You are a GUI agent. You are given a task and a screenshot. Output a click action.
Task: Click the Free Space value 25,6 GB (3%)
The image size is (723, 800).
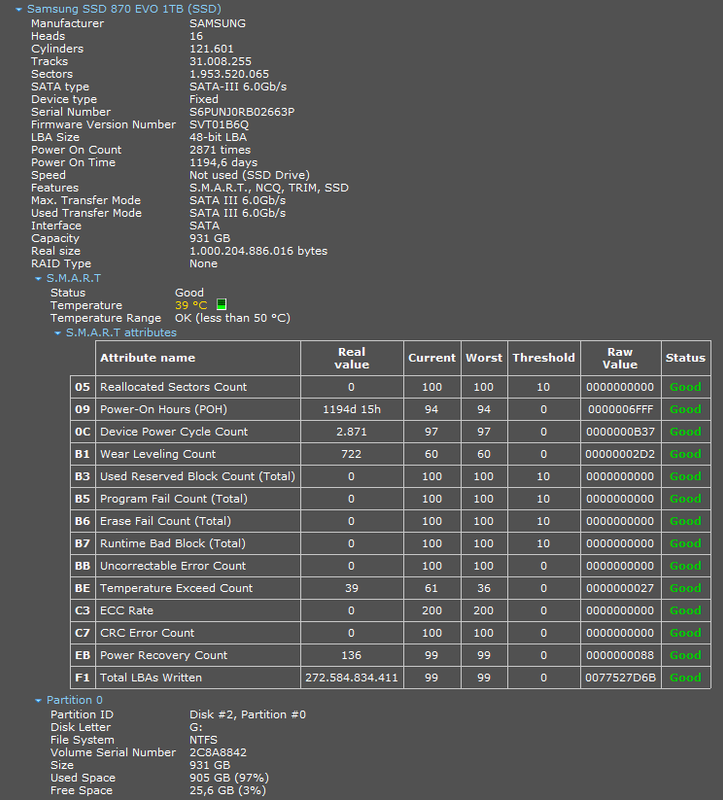coord(228,790)
